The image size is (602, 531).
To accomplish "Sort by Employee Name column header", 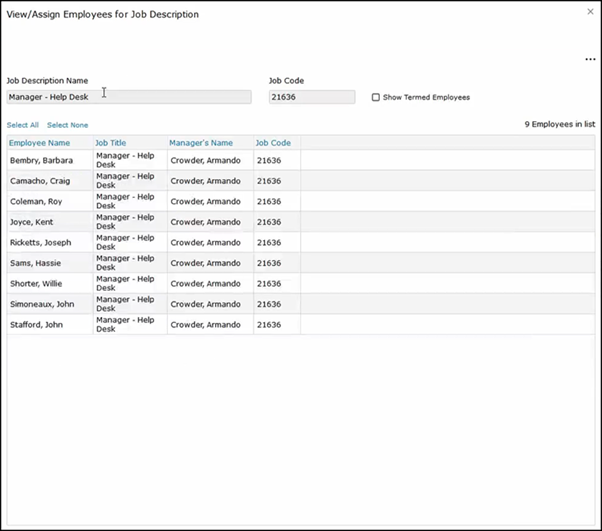I will (39, 143).
